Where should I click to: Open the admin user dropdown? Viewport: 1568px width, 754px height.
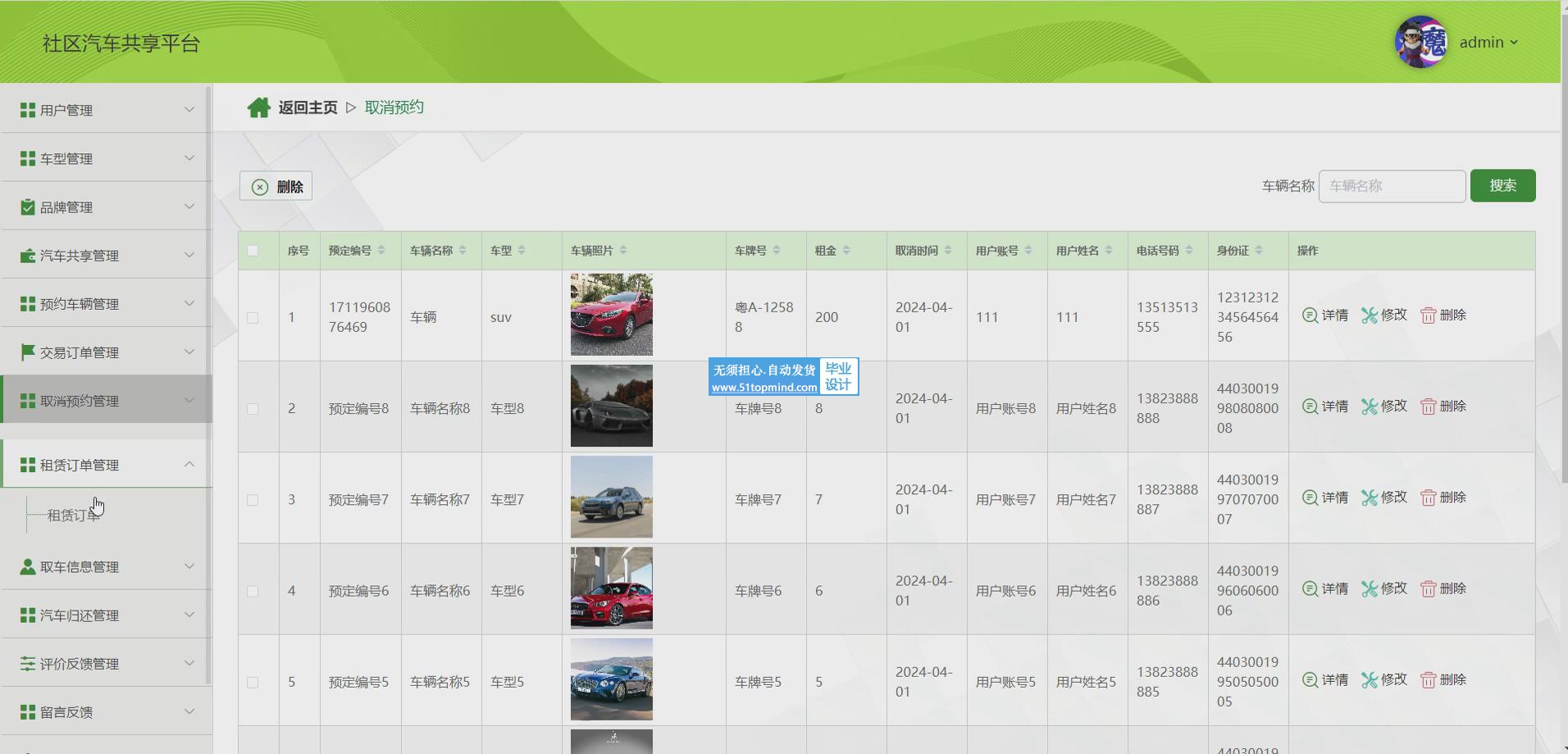tap(1488, 43)
